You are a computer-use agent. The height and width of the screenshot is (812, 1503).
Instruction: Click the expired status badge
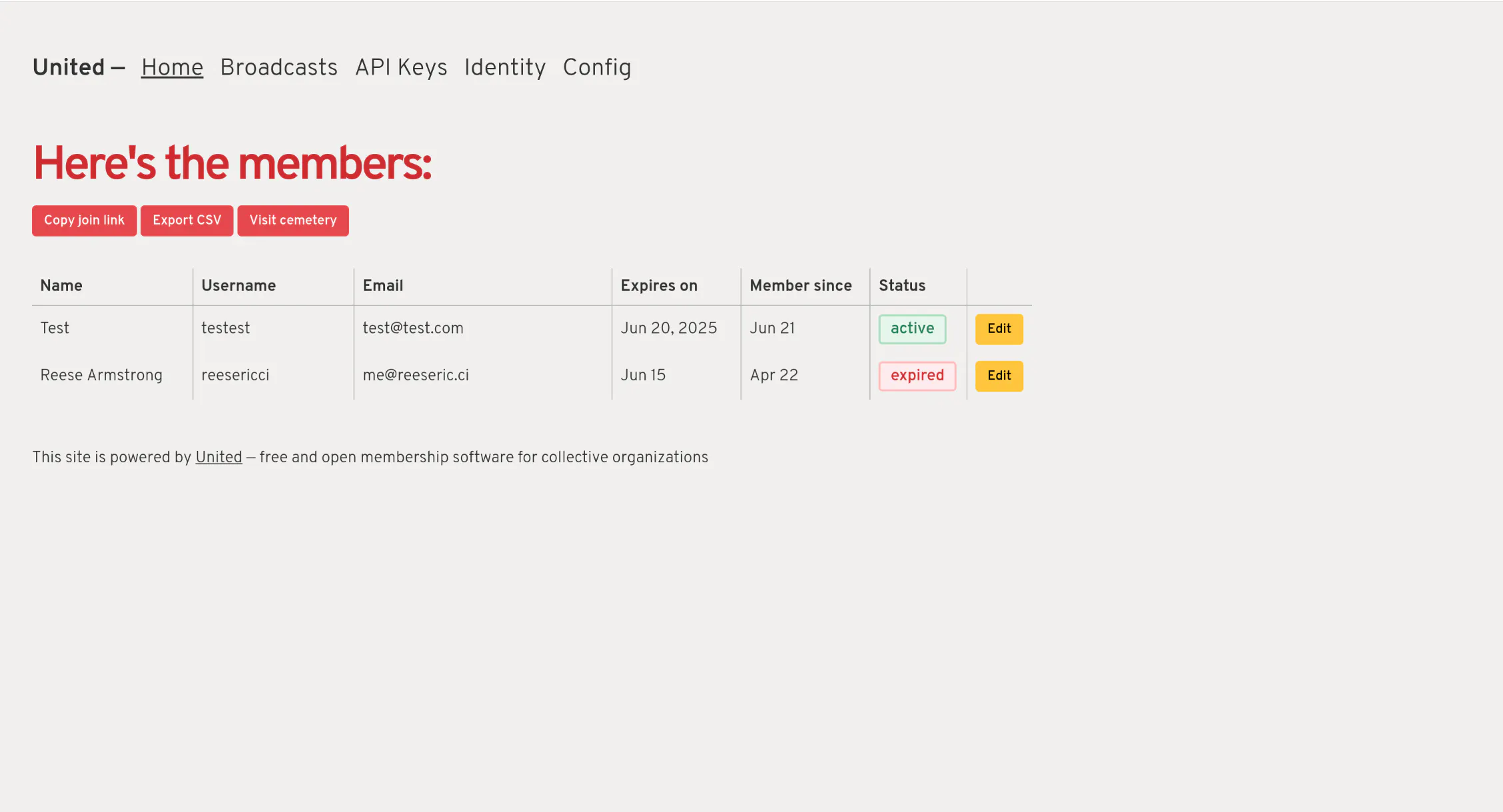tap(917, 376)
